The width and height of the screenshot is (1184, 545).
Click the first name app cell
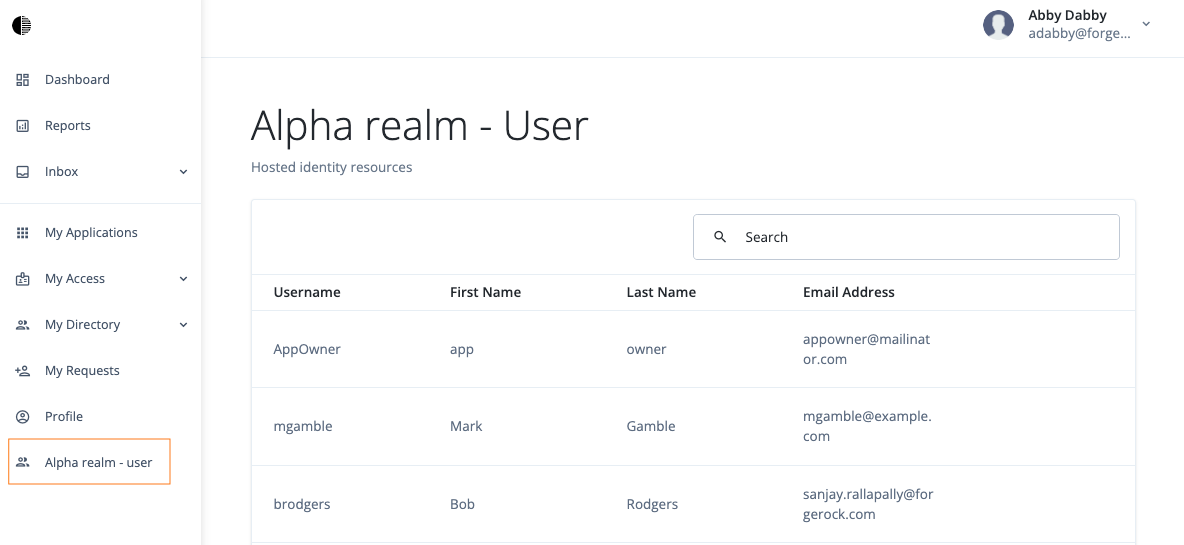462,349
